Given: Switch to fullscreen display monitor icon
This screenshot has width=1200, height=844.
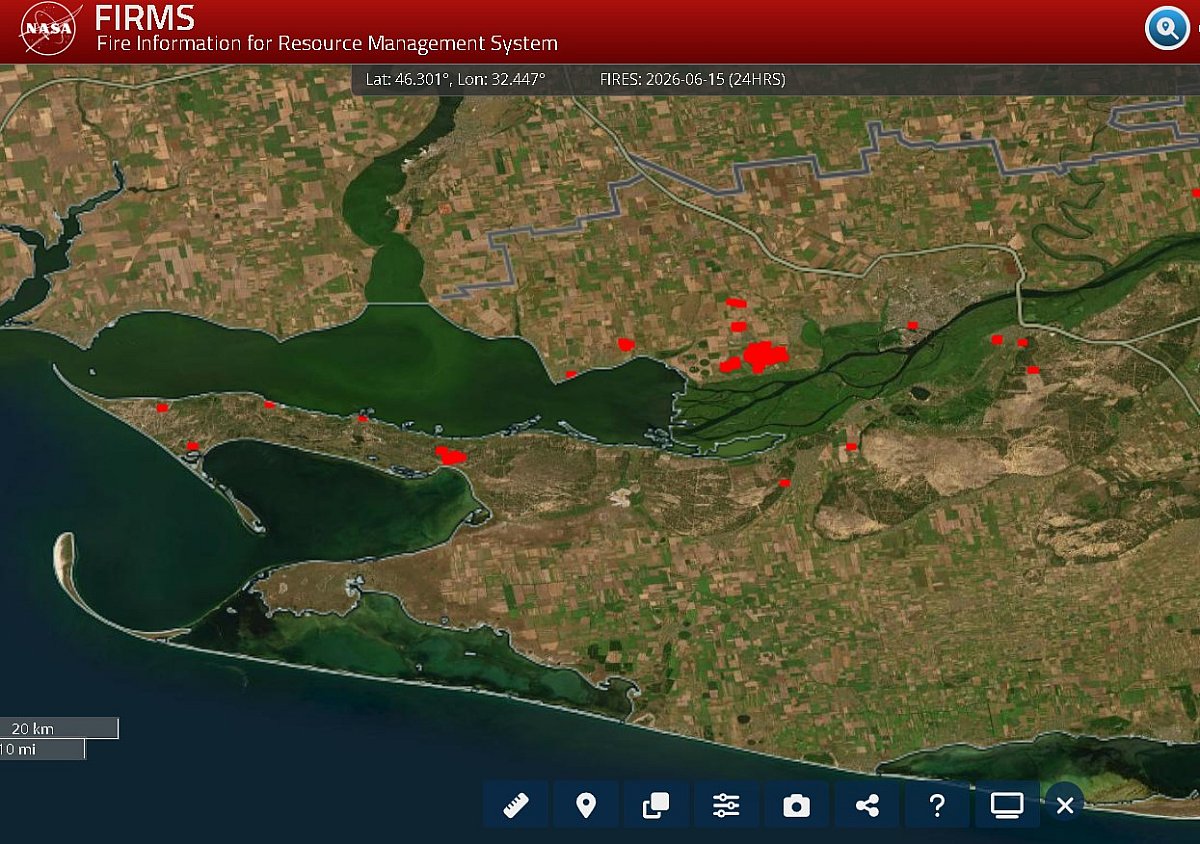Looking at the screenshot, I should pyautogui.click(x=1007, y=805).
